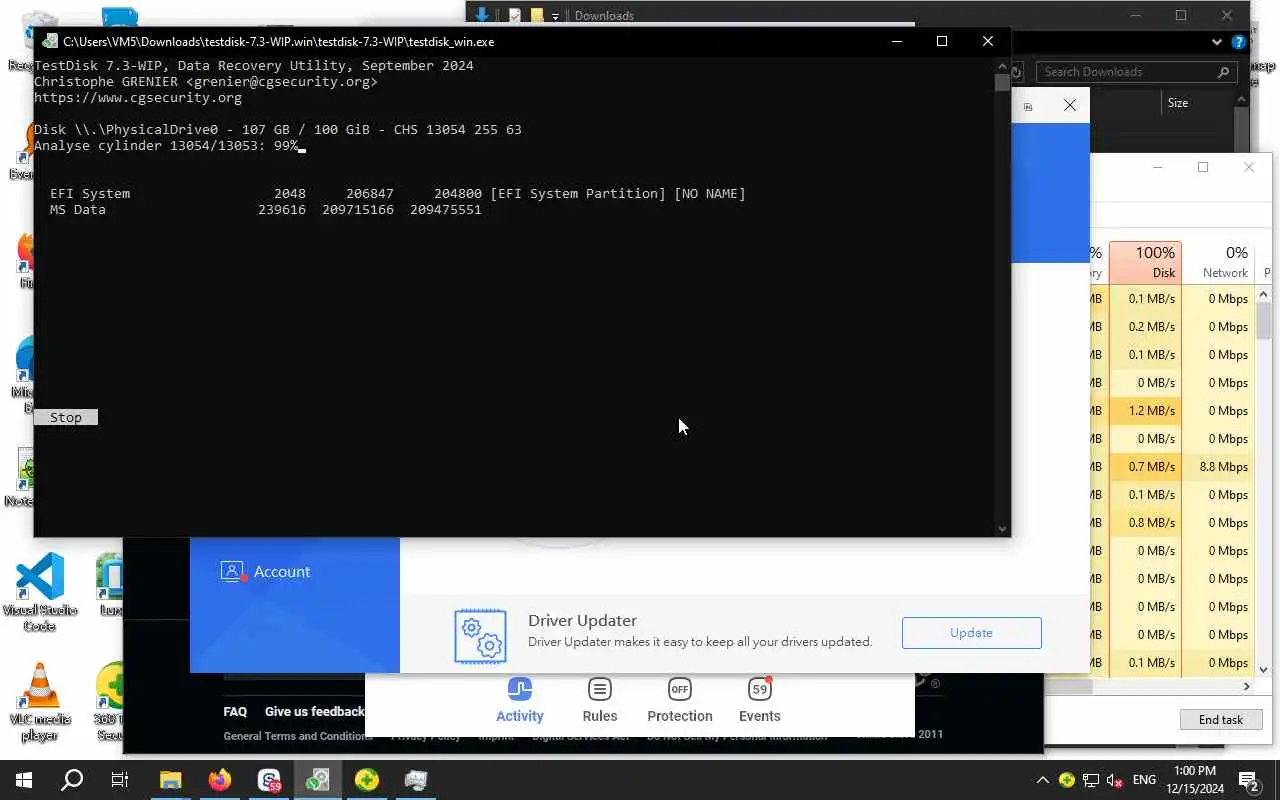Open Firefox from taskbar
The width and height of the screenshot is (1280, 800).
click(220, 780)
